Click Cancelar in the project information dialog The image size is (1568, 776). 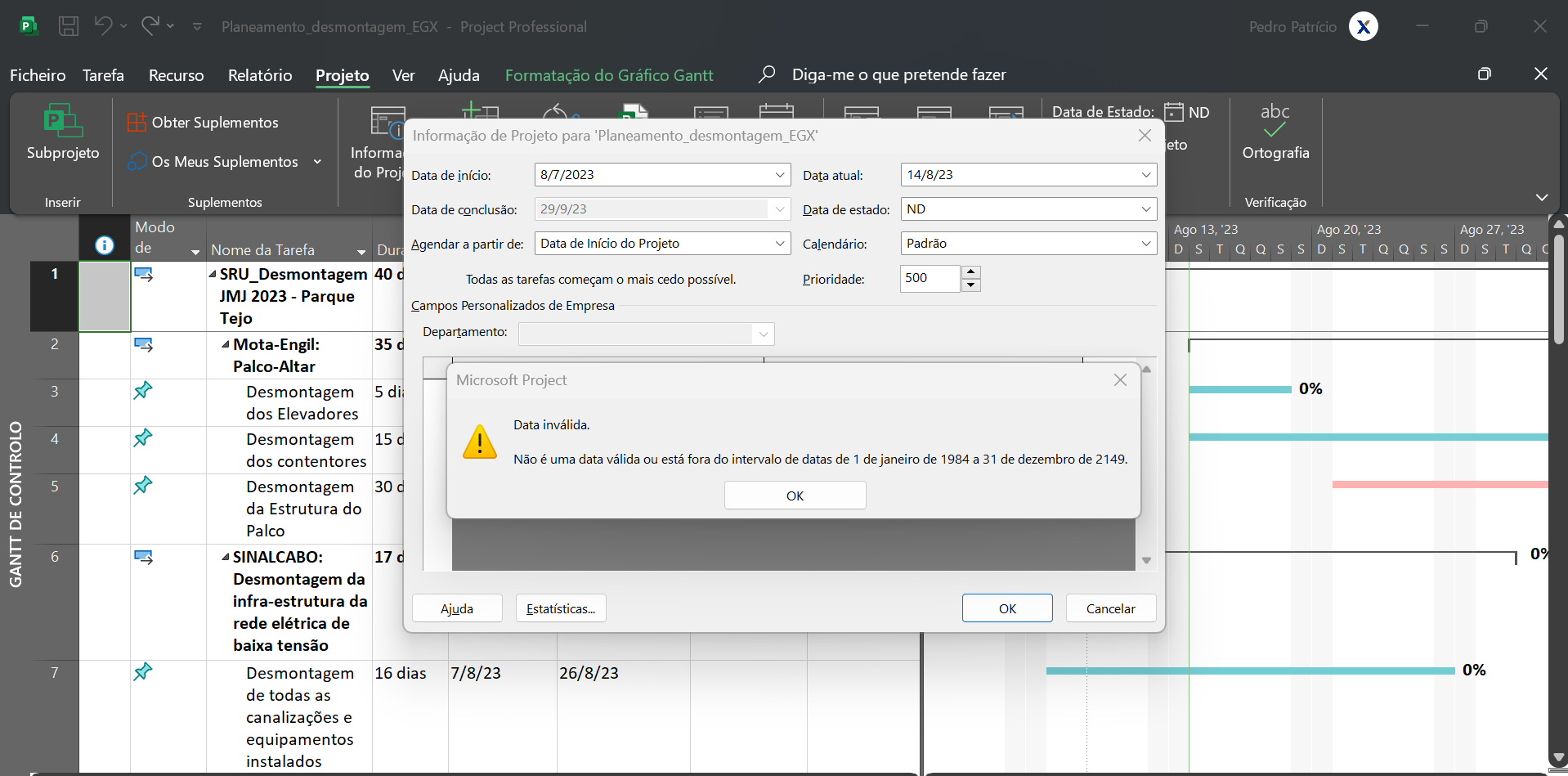click(1110, 608)
